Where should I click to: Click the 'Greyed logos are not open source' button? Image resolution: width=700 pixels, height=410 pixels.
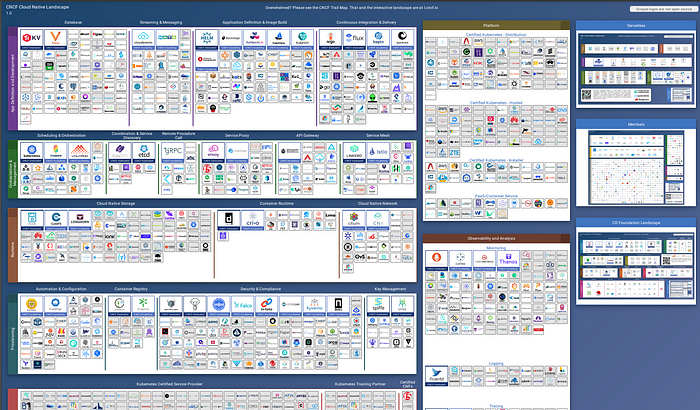click(x=663, y=9)
